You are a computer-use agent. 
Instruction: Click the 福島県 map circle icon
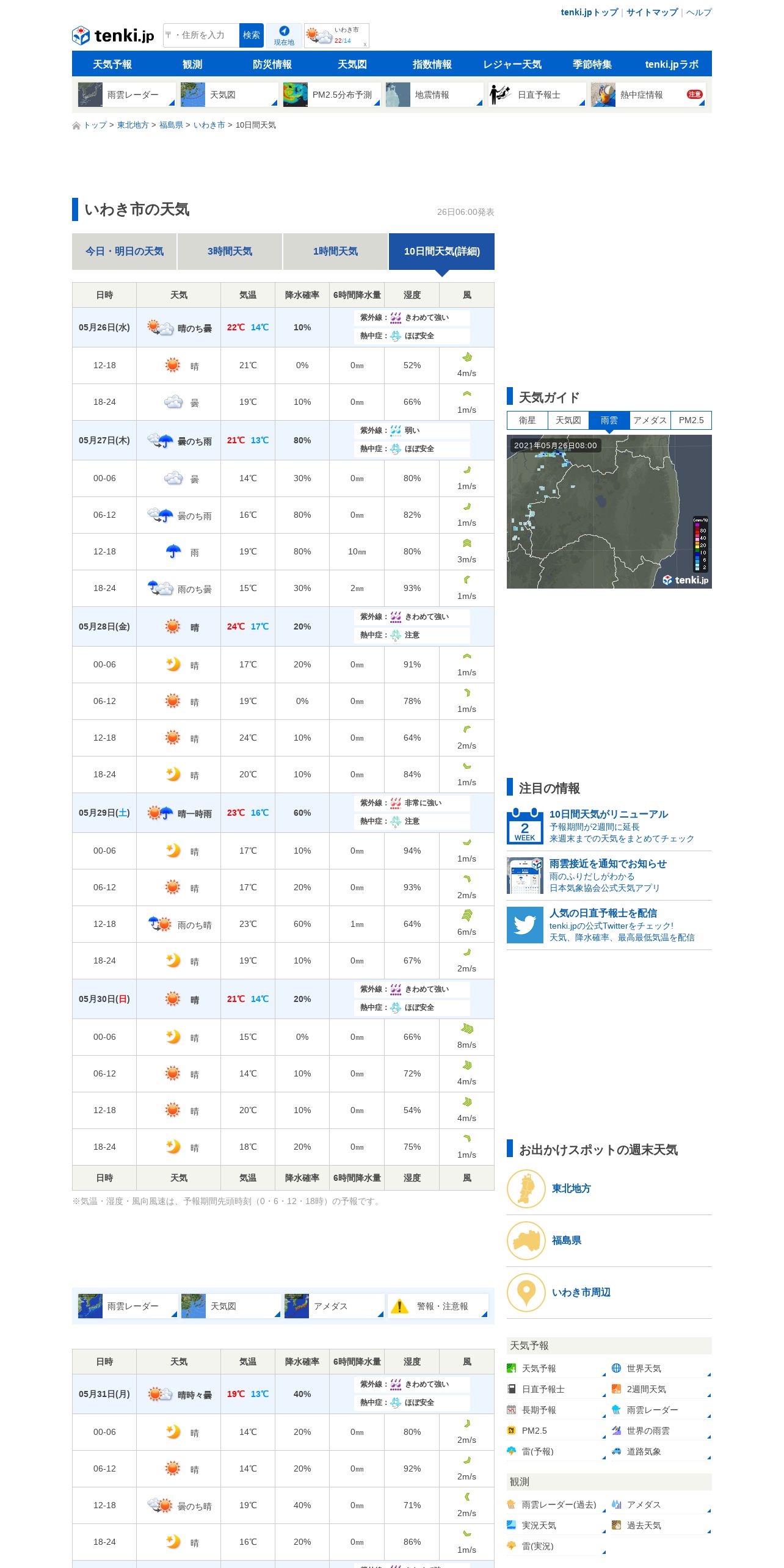526,1240
